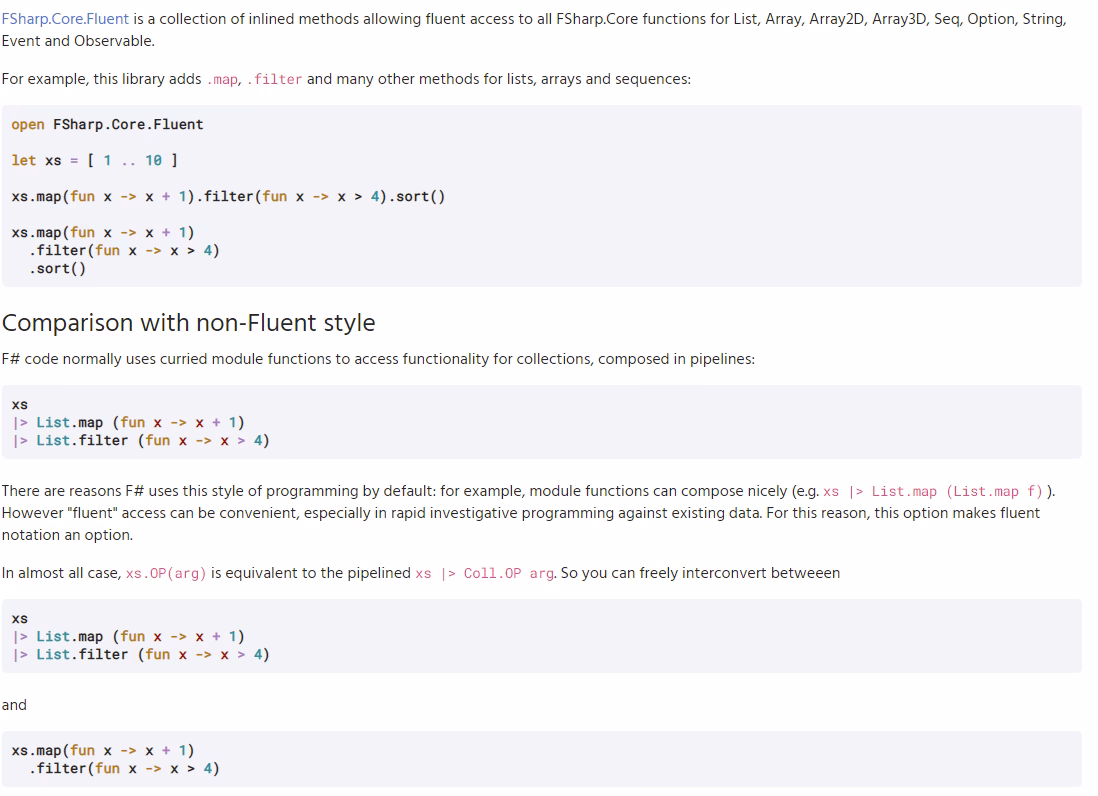Click the '.sort()' line in first code block

tap(57, 269)
